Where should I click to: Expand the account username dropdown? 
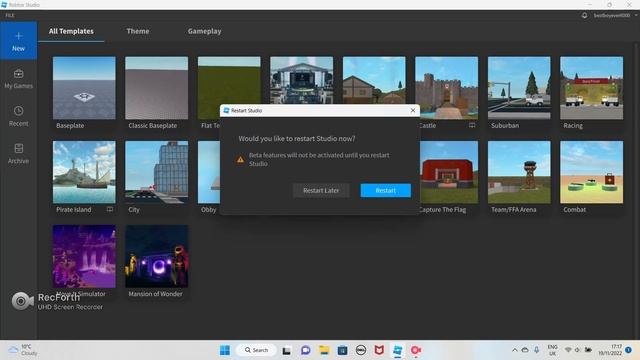coord(615,15)
